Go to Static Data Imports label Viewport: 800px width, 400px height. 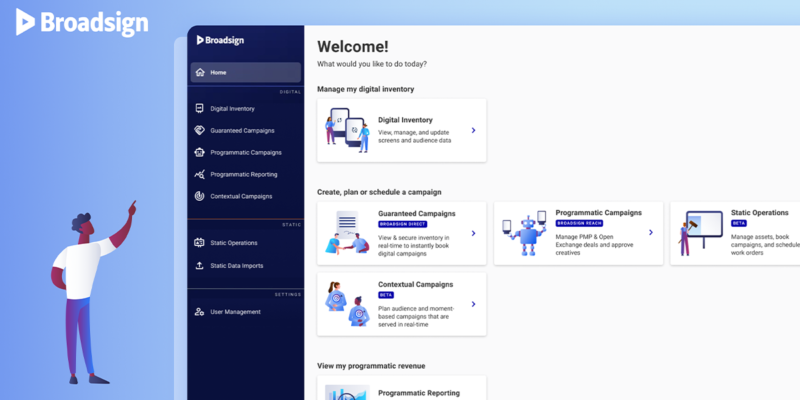click(x=237, y=266)
